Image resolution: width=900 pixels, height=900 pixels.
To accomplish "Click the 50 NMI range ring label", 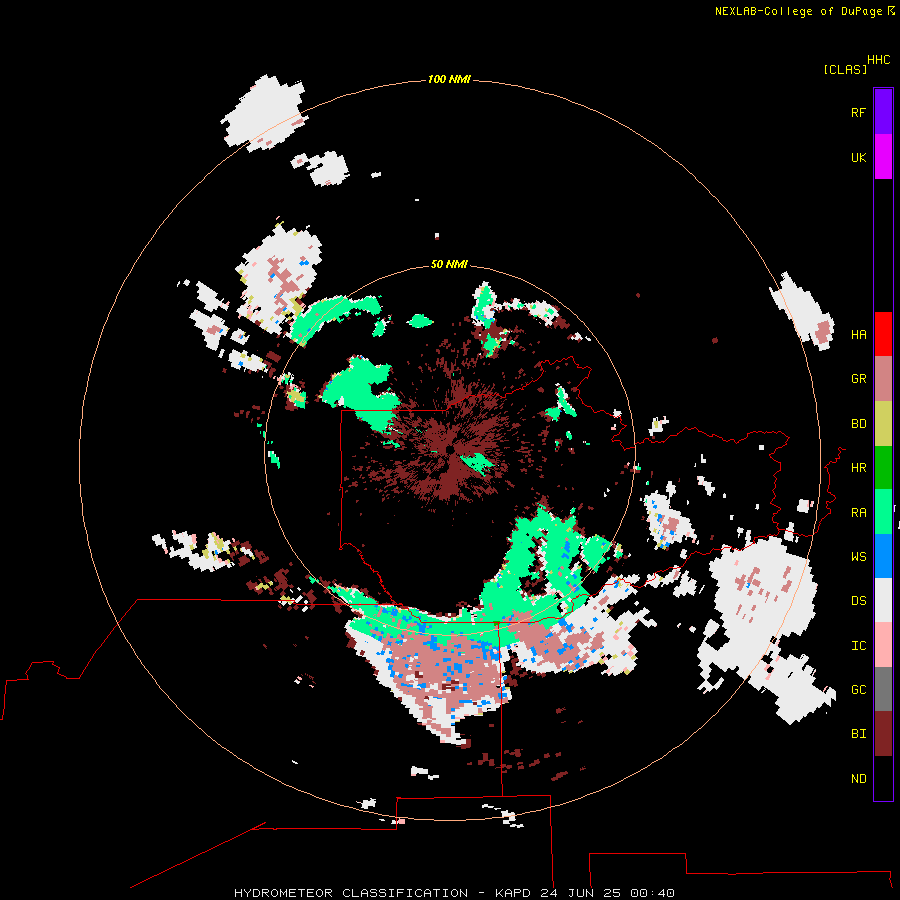I will (449, 264).
